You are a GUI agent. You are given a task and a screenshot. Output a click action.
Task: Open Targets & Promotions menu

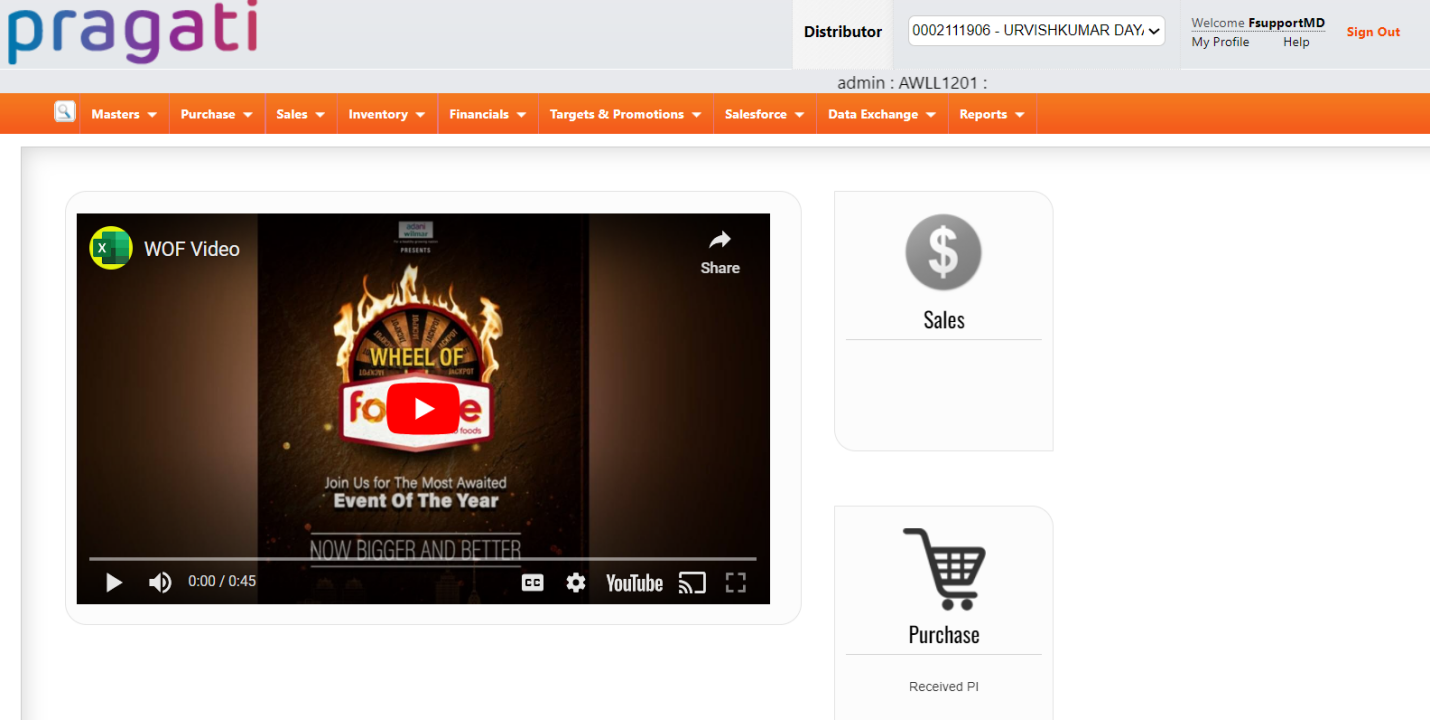626,114
